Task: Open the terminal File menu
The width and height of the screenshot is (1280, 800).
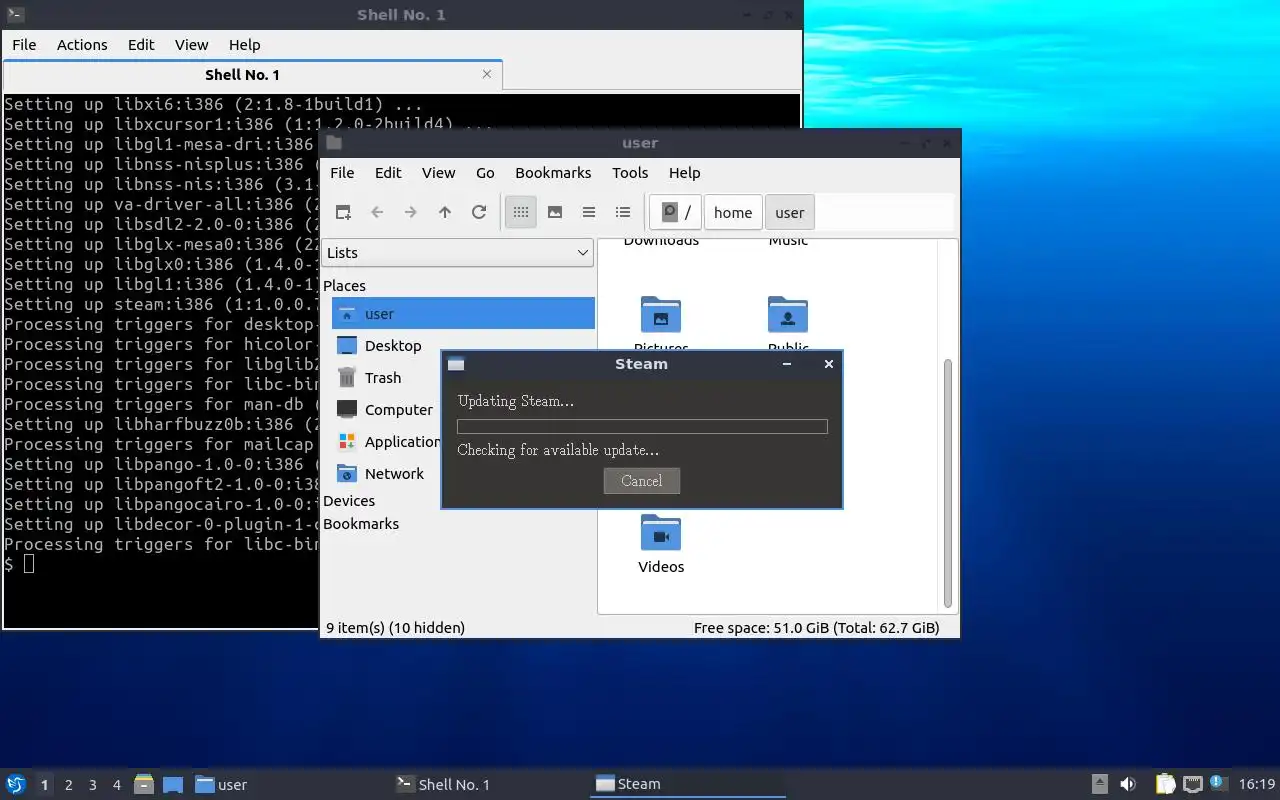Action: (24, 45)
